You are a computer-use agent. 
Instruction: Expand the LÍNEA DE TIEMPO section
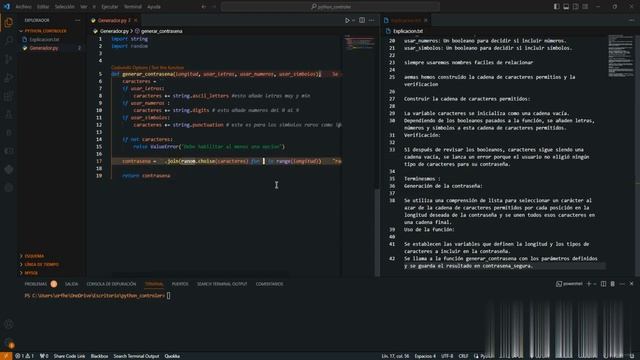point(42,264)
